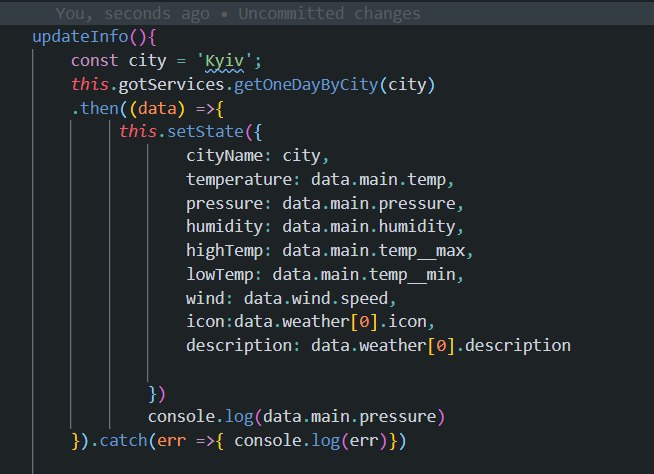Viewport: 654px width, 474px height.
Task: Click the catch keyword
Action: [123, 441]
